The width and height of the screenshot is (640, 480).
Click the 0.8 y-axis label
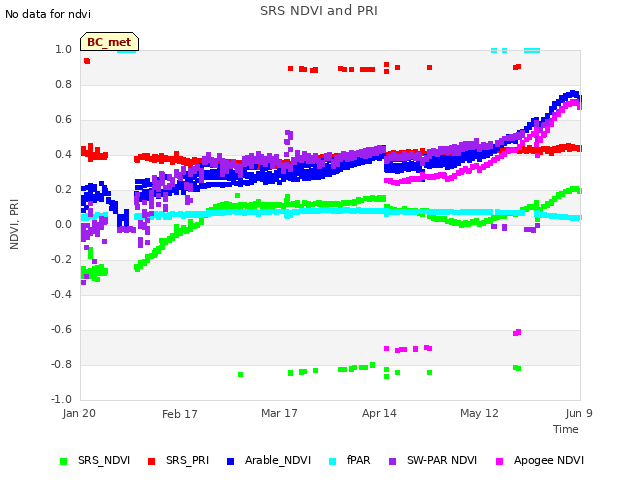pos(64,84)
